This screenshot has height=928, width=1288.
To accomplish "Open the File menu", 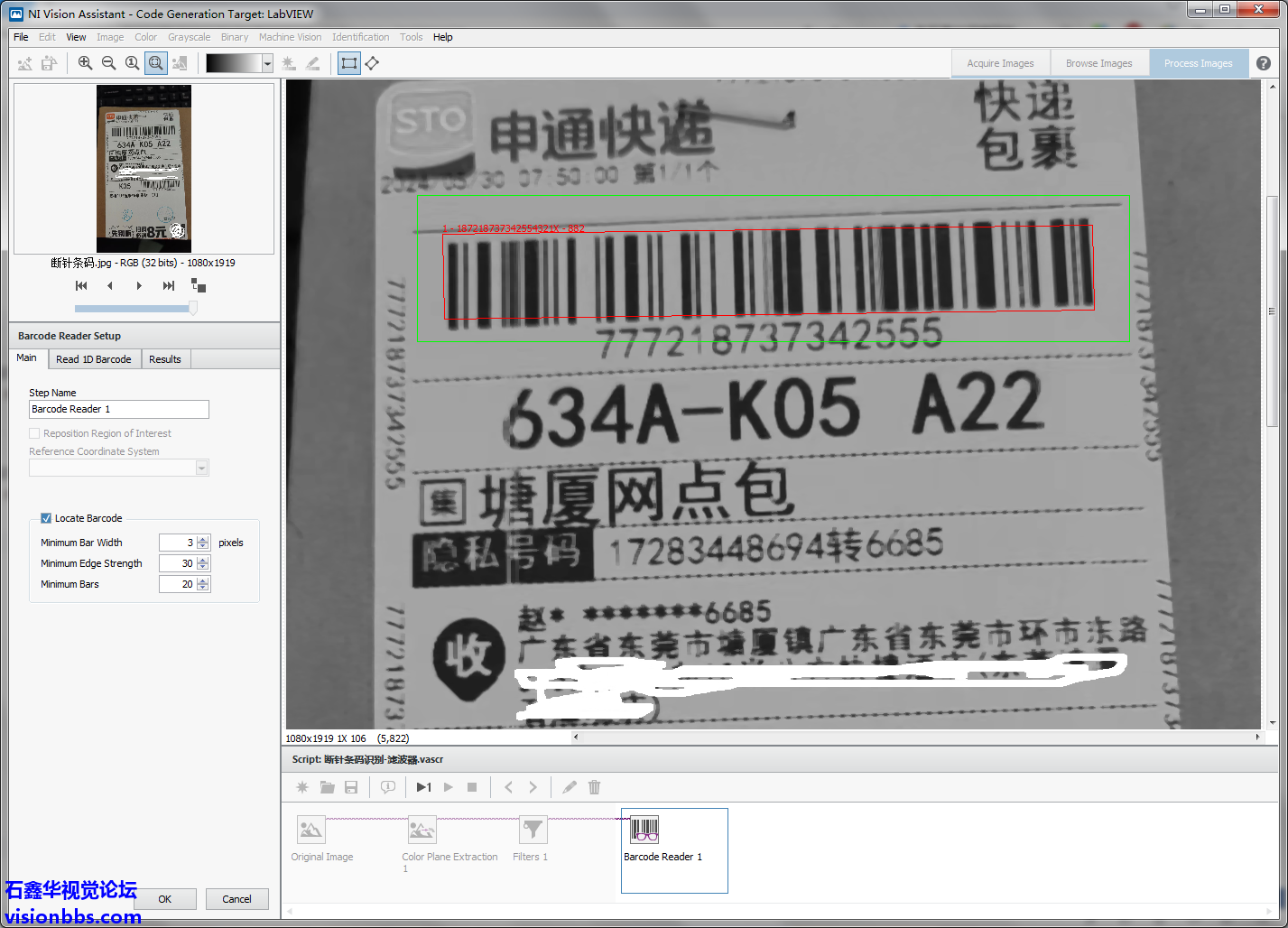I will [21, 37].
